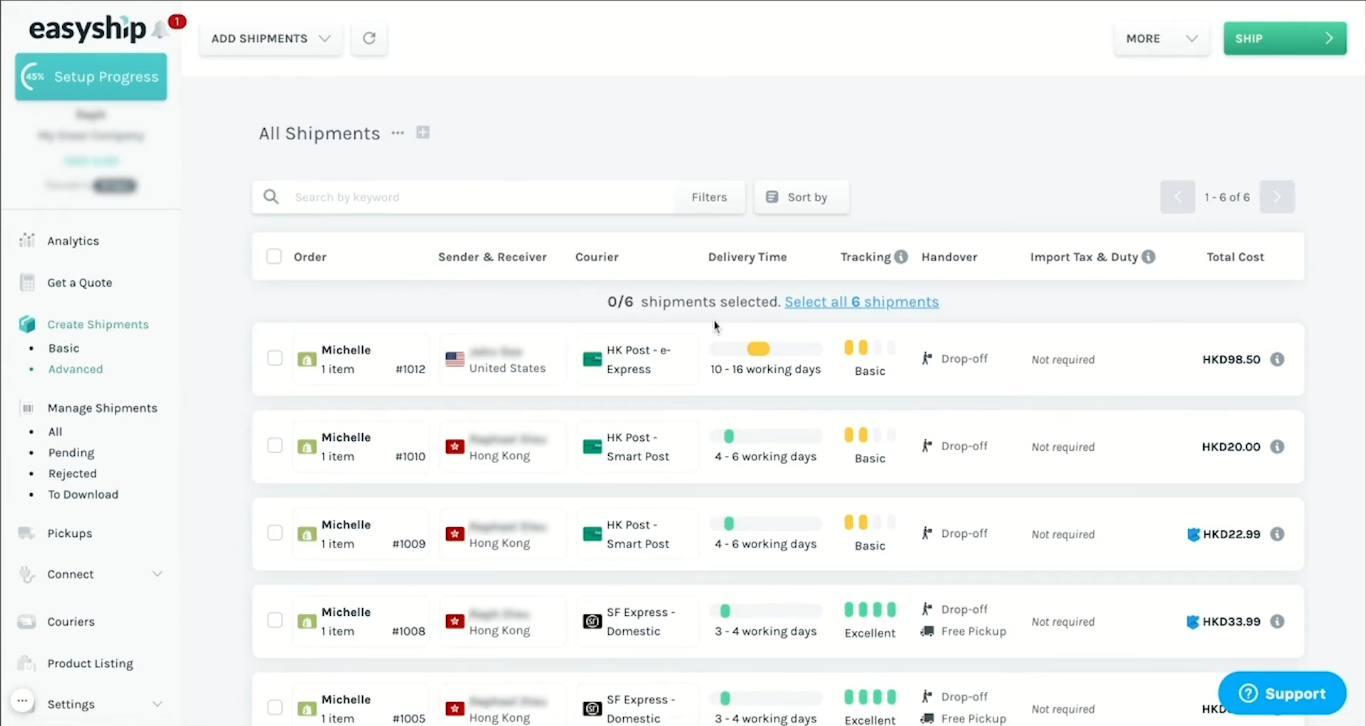Open Advanced under Create Shipments
This screenshot has height=726, width=1366.
point(75,369)
